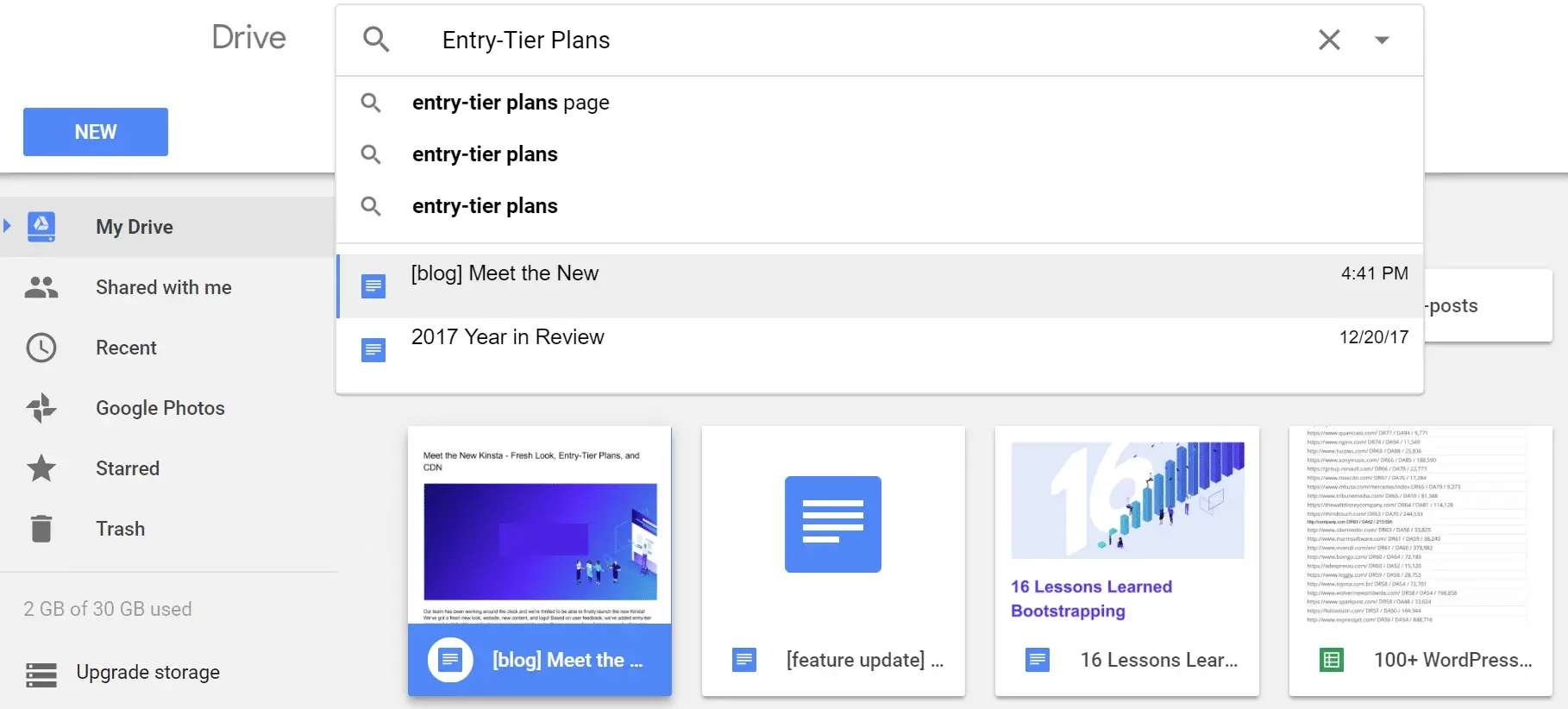Click '2 GB of 30 GB used' storage text
The width and height of the screenshot is (1568, 709).
tap(108, 609)
